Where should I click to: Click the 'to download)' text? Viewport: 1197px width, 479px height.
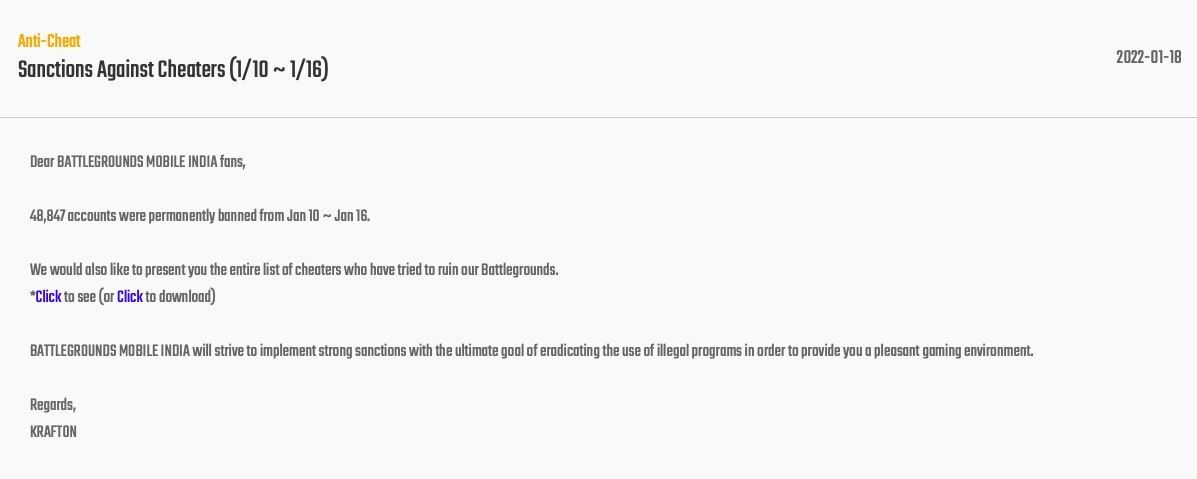tap(181, 297)
